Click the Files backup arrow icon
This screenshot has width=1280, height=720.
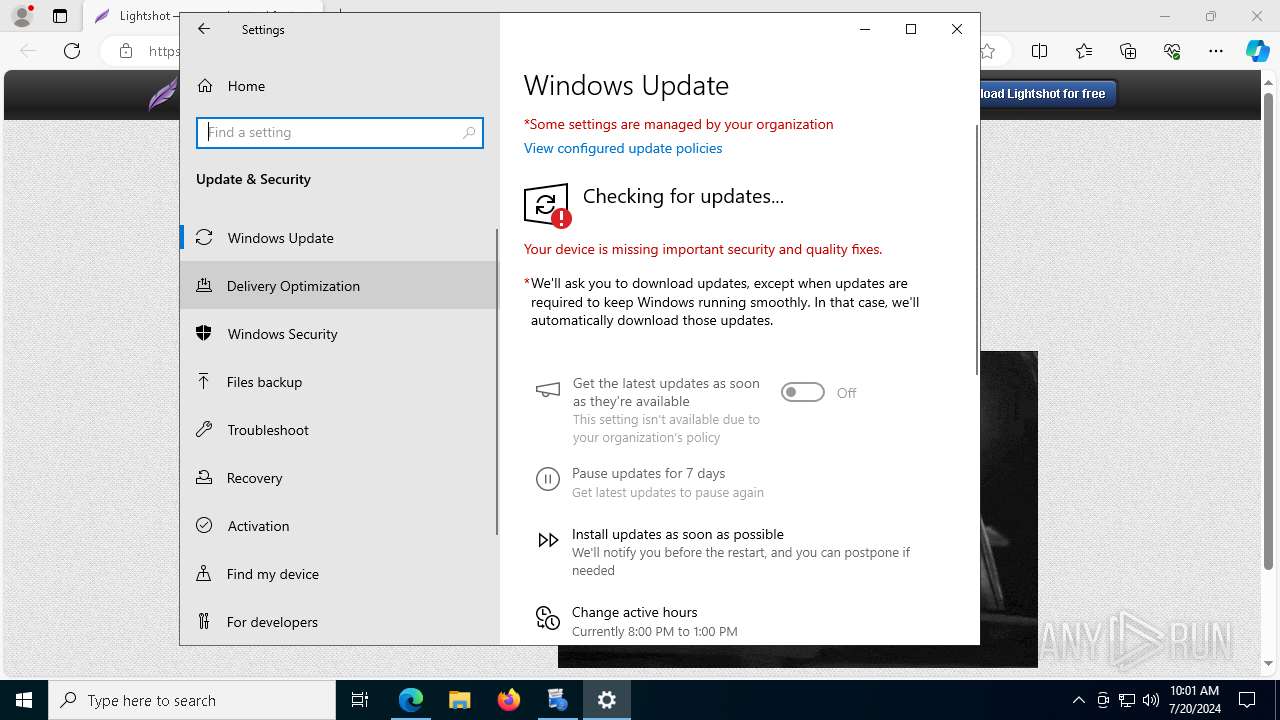click(x=204, y=381)
